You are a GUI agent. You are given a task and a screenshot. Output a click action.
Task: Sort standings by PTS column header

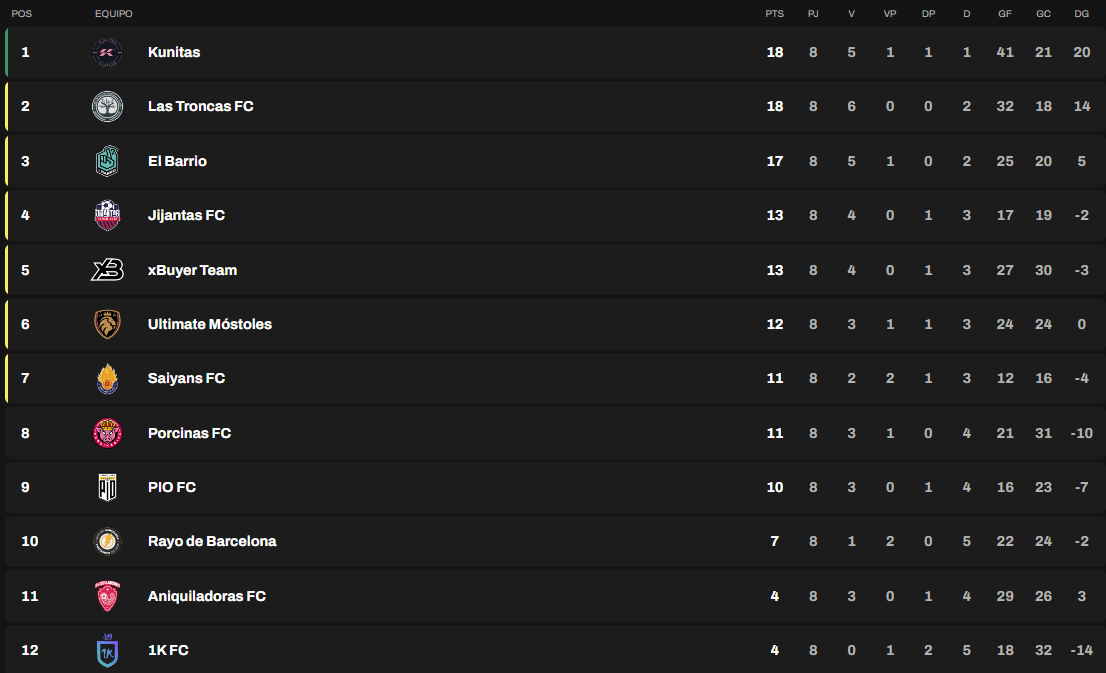click(x=774, y=13)
